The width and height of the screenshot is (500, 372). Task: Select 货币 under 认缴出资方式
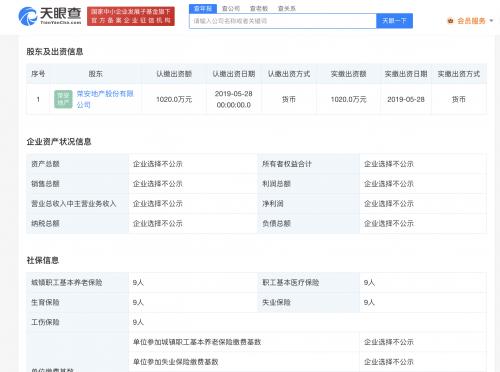tap(289, 99)
